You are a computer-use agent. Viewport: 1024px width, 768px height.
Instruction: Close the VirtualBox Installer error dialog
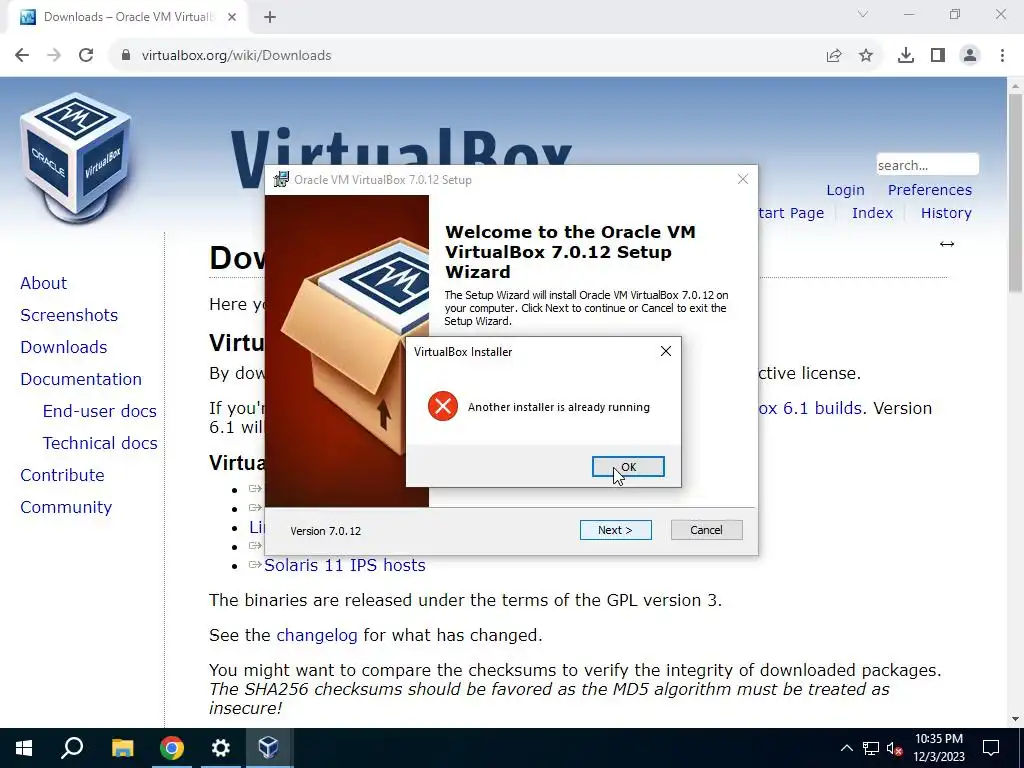coord(665,351)
